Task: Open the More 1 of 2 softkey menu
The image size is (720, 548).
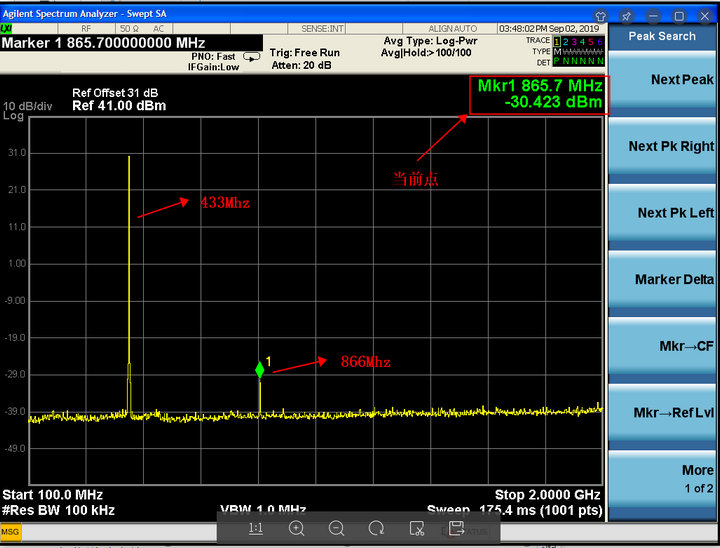Action: click(665, 478)
